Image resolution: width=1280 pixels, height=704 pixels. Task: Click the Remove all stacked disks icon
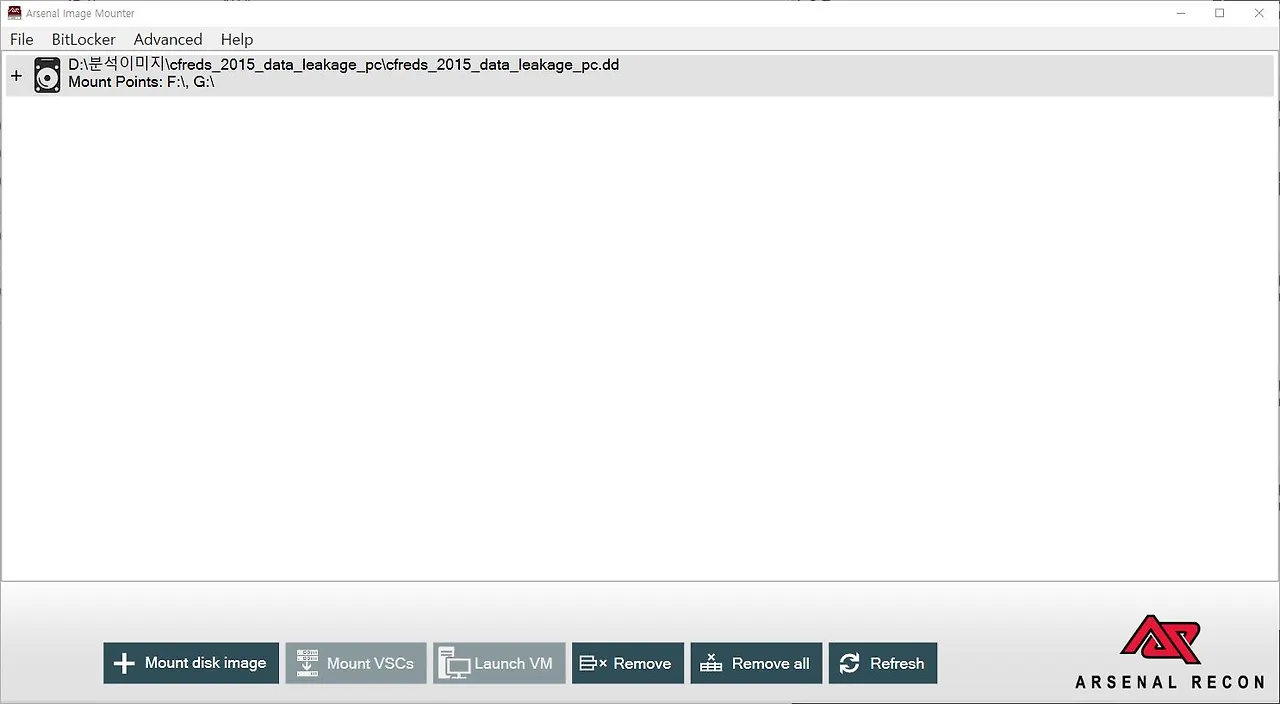(x=711, y=663)
